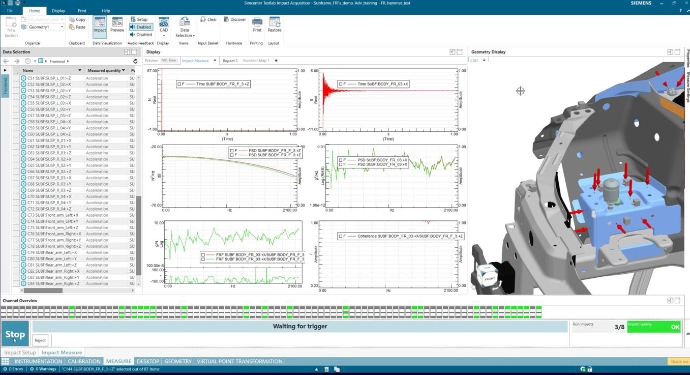Open the Measured quantity column filter dropdown
The height and width of the screenshot is (375, 690).
[123, 70]
